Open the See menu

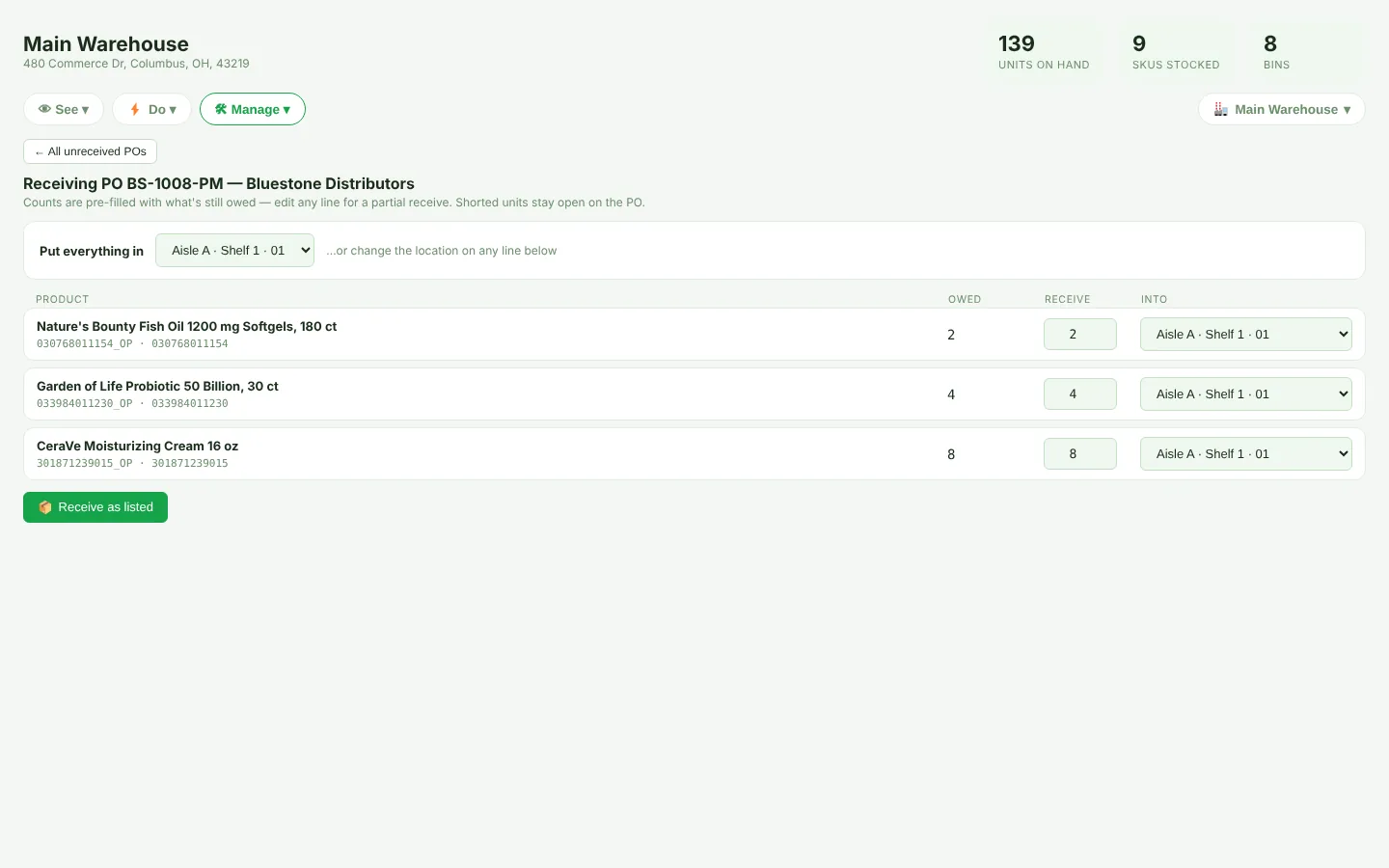(x=64, y=109)
